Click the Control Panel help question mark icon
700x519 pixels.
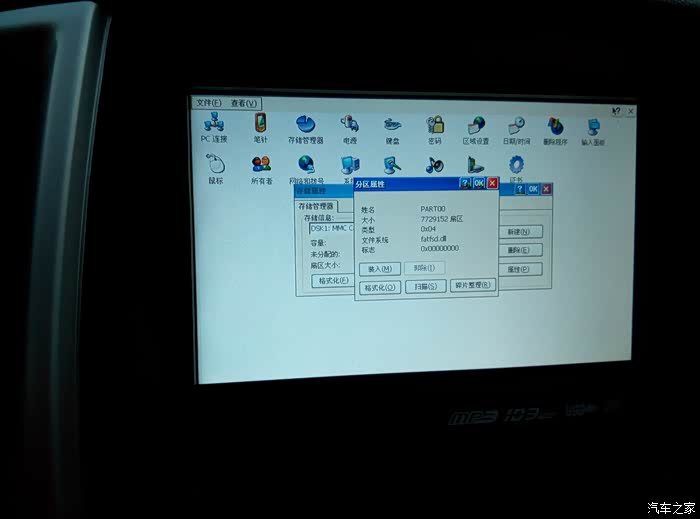616,111
